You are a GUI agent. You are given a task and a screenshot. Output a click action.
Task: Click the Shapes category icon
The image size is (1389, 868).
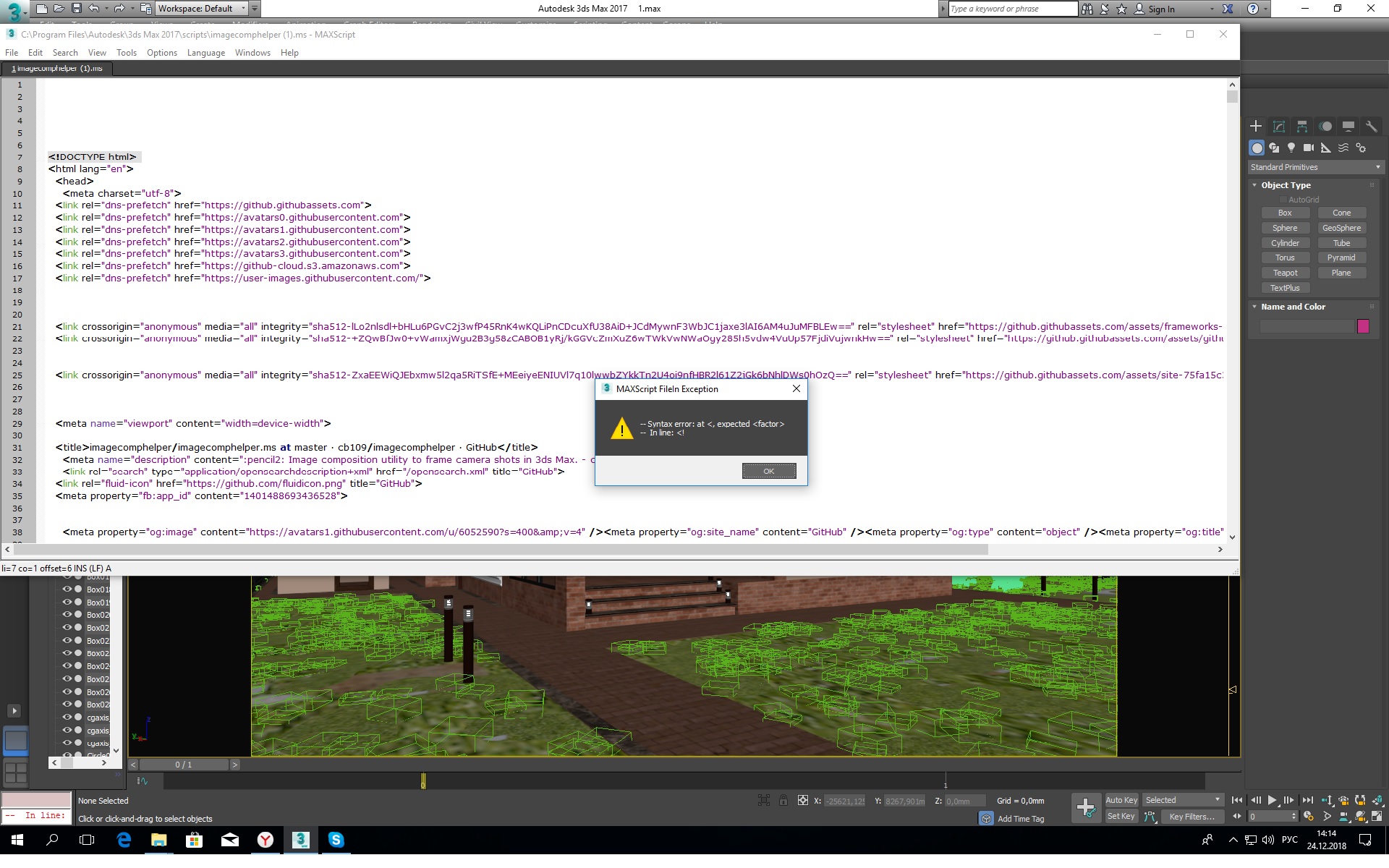point(1274,148)
